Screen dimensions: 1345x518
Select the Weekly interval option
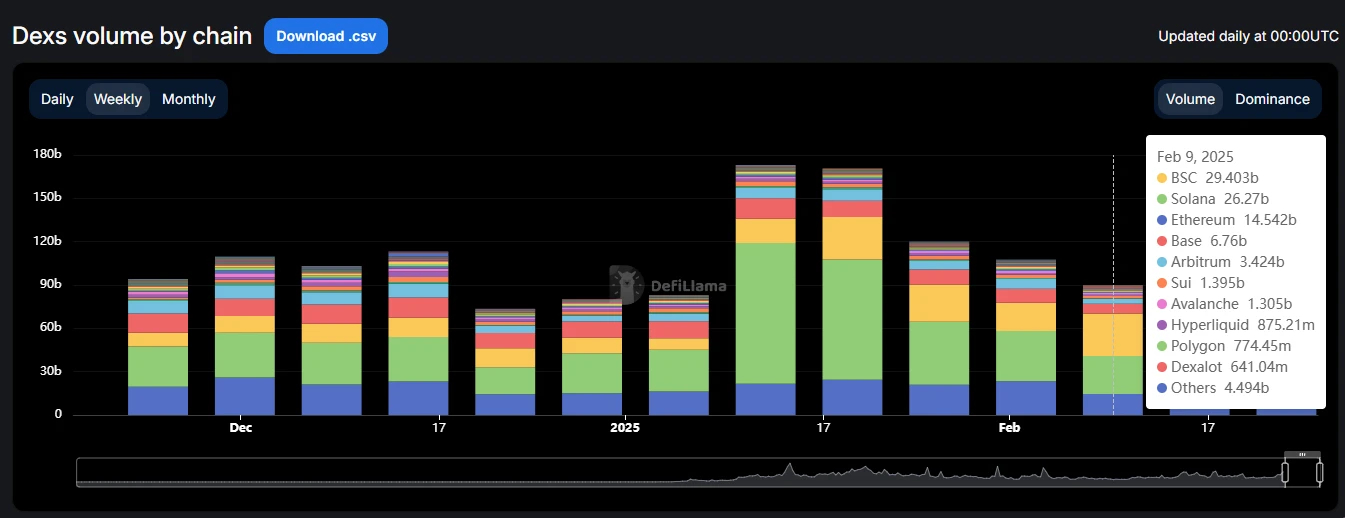point(118,99)
